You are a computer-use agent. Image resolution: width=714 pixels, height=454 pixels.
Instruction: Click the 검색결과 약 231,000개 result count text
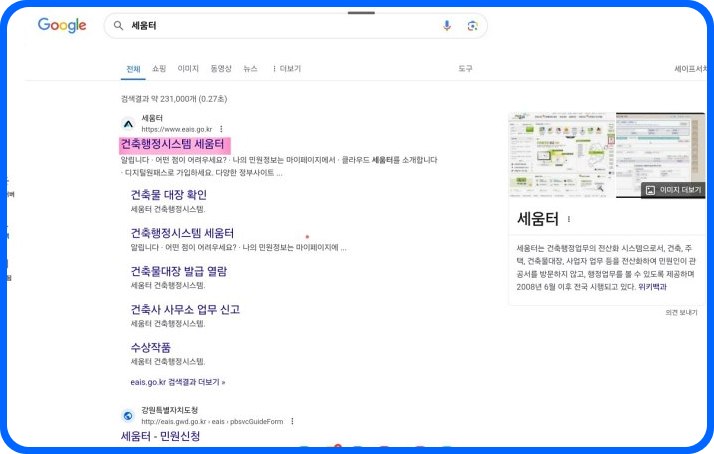(x=174, y=99)
